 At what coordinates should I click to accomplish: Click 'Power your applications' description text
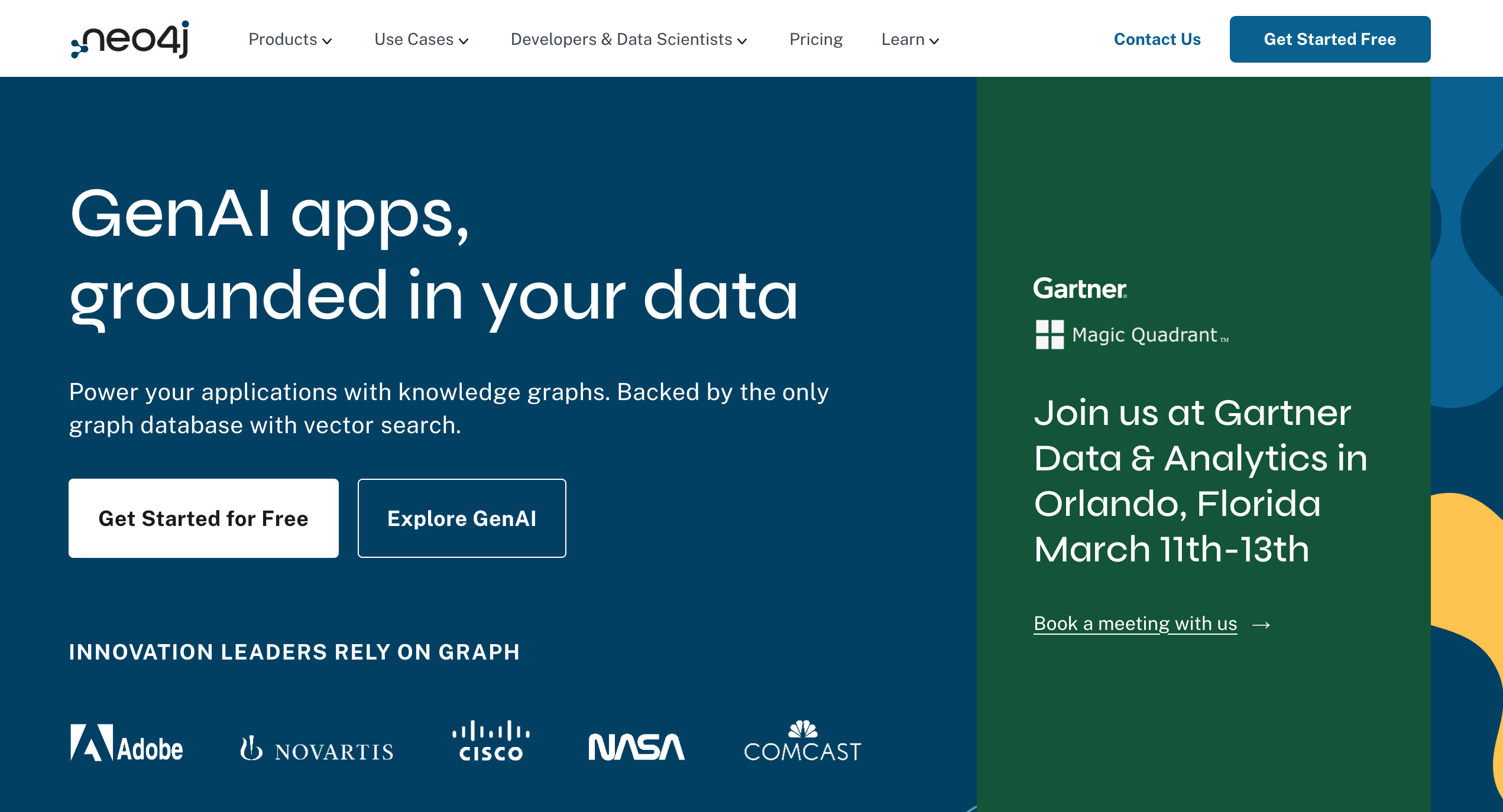click(x=449, y=408)
